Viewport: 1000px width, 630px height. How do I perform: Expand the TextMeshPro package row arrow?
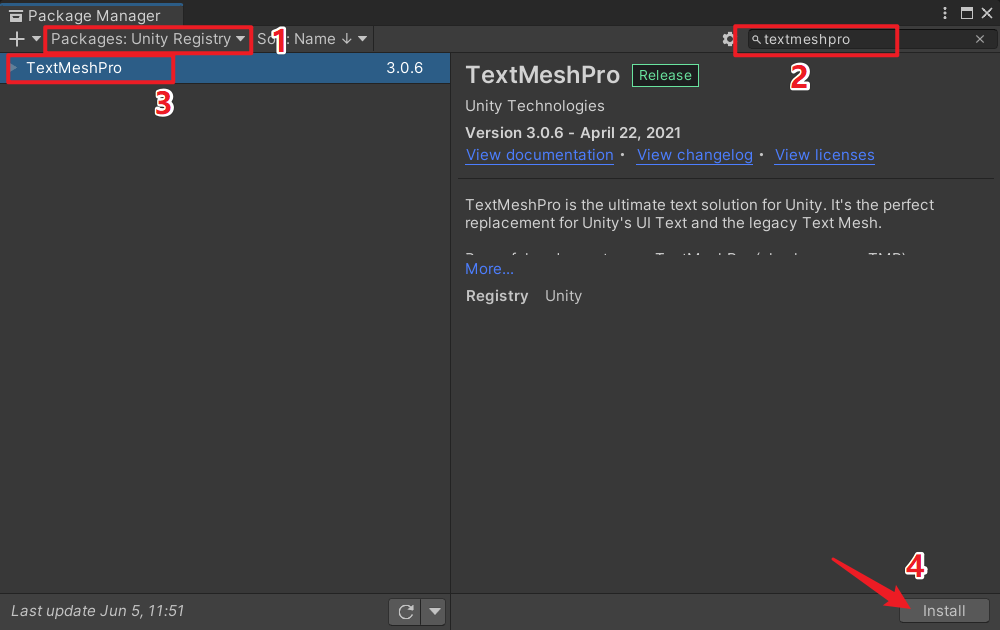pos(13,67)
